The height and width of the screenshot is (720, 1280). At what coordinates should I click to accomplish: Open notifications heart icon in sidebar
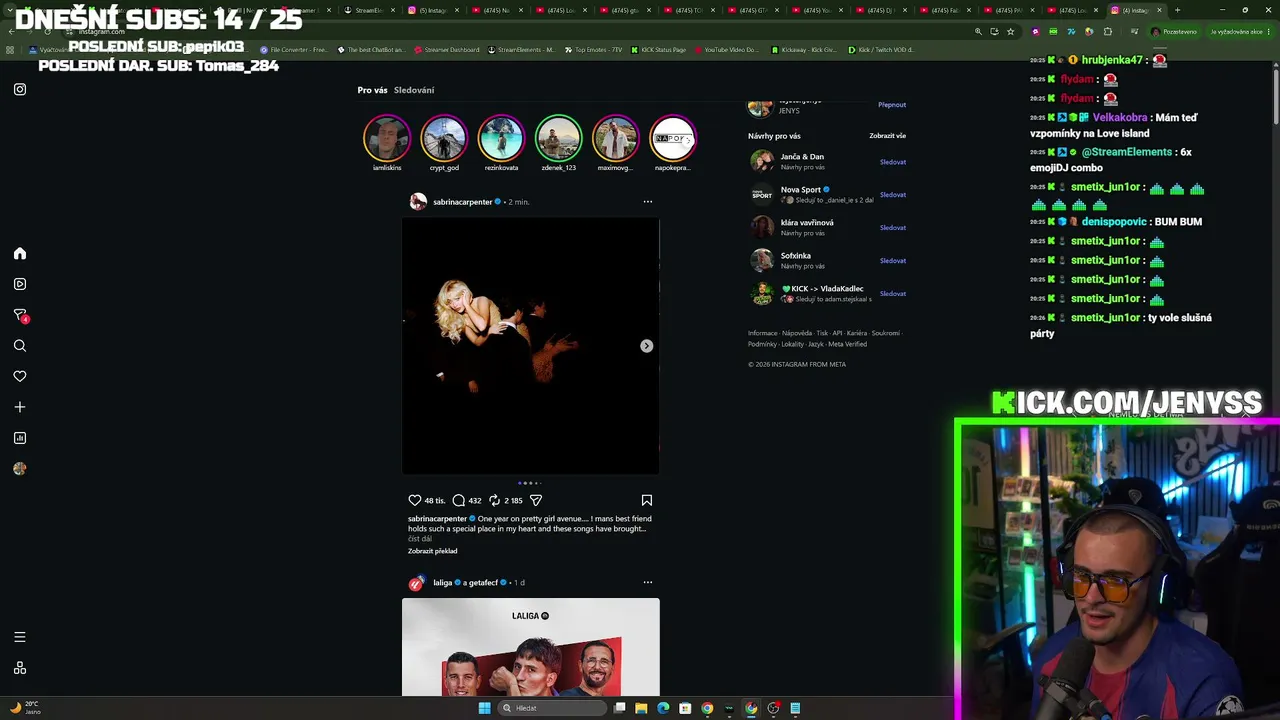(20, 376)
